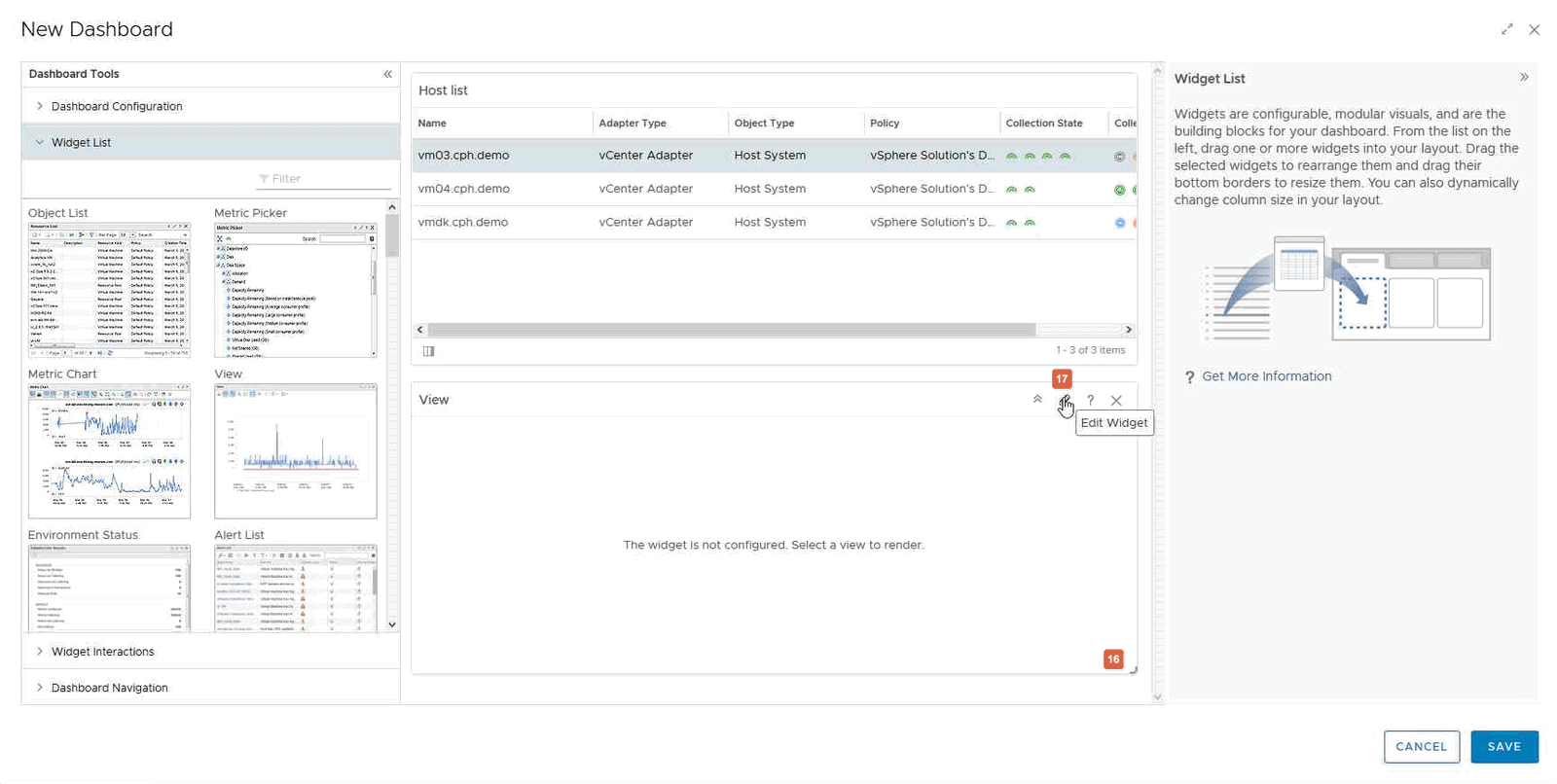Screen dimensions: 1557x784
Task: Select the Metric Chart widget thumbnail
Action: [109, 450]
